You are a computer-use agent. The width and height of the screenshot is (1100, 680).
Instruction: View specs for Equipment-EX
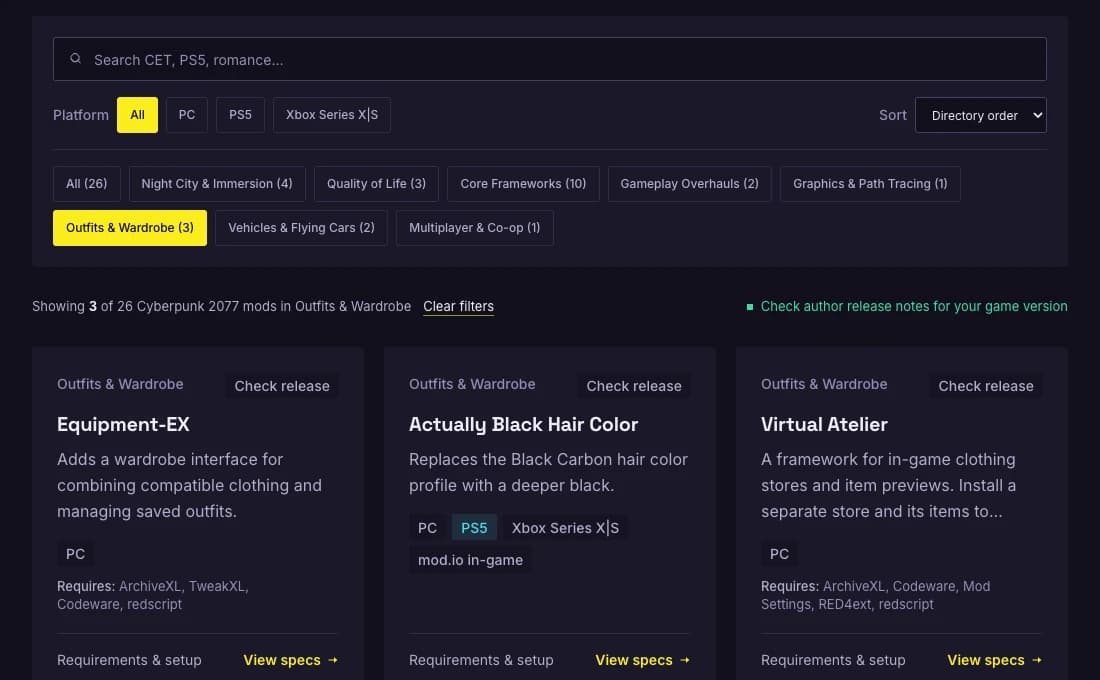pyautogui.click(x=290, y=660)
